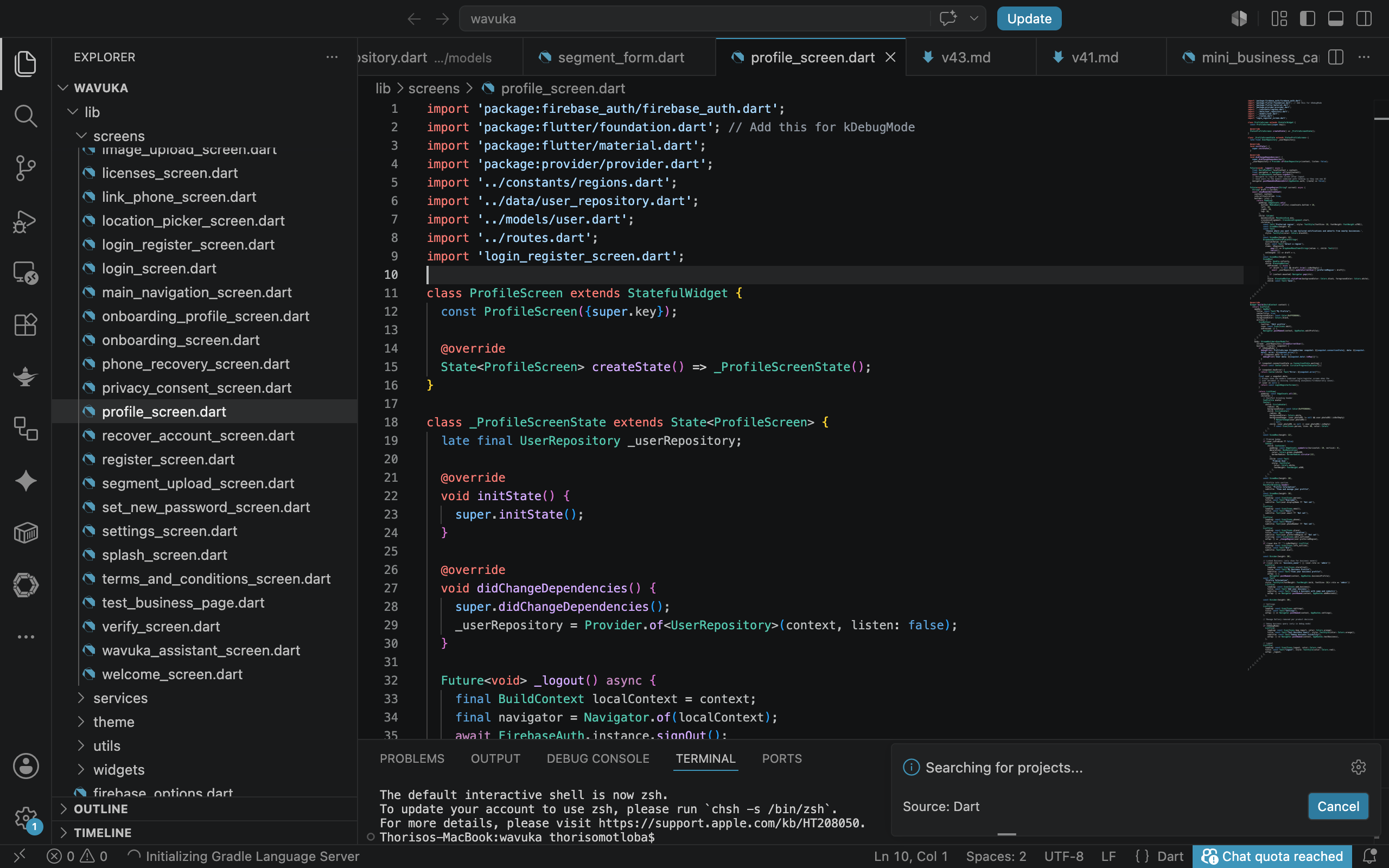The image size is (1389, 868).
Task: Open the 3D container box activity bar icon
Action: [x=26, y=533]
